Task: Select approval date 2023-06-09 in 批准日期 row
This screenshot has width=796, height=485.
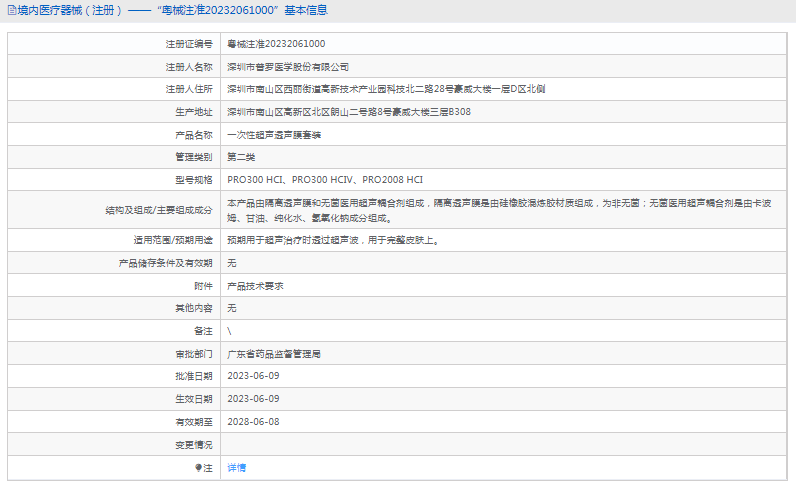Action: (253, 376)
